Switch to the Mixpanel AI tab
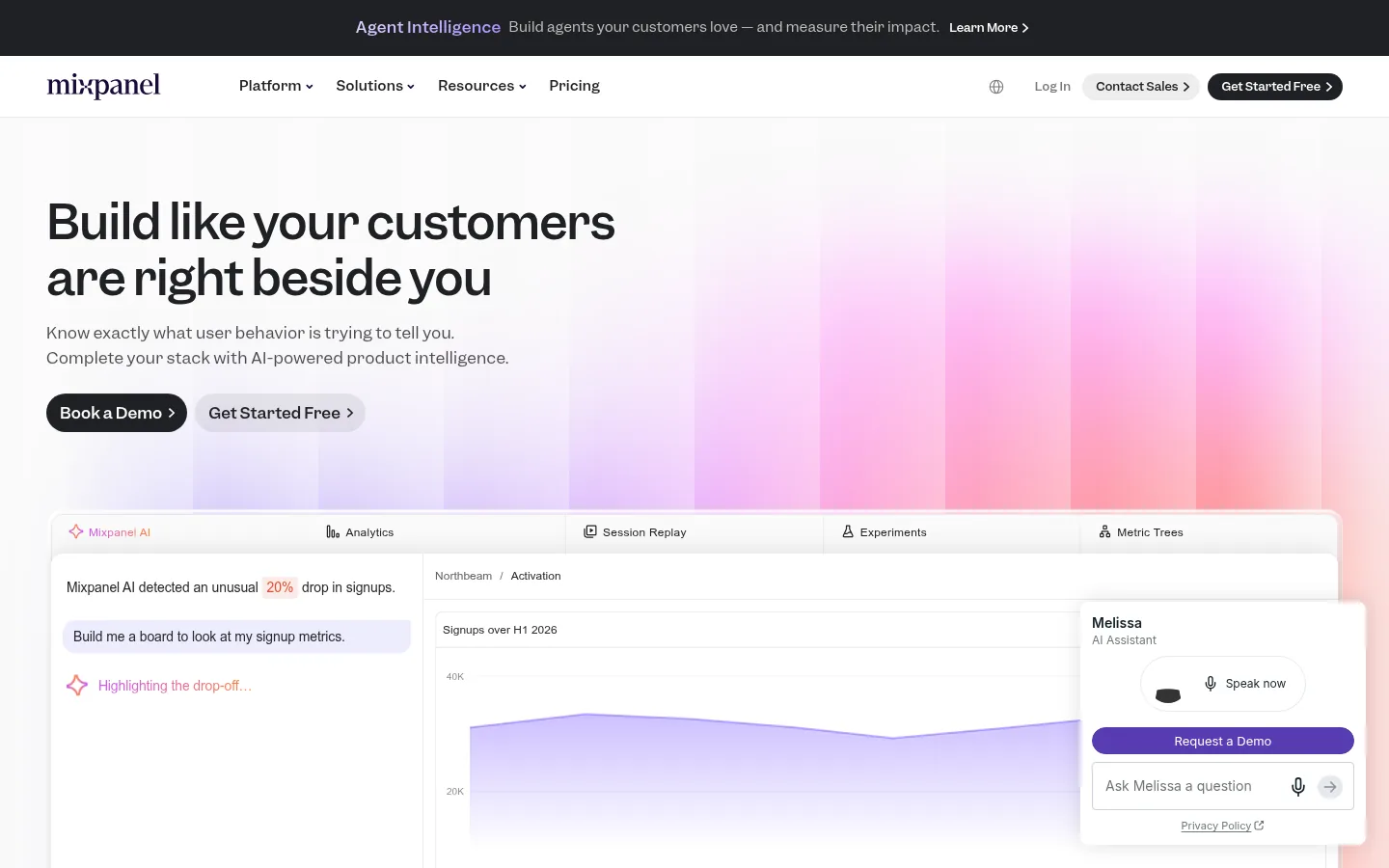The width and height of the screenshot is (1389, 868). pos(179,532)
